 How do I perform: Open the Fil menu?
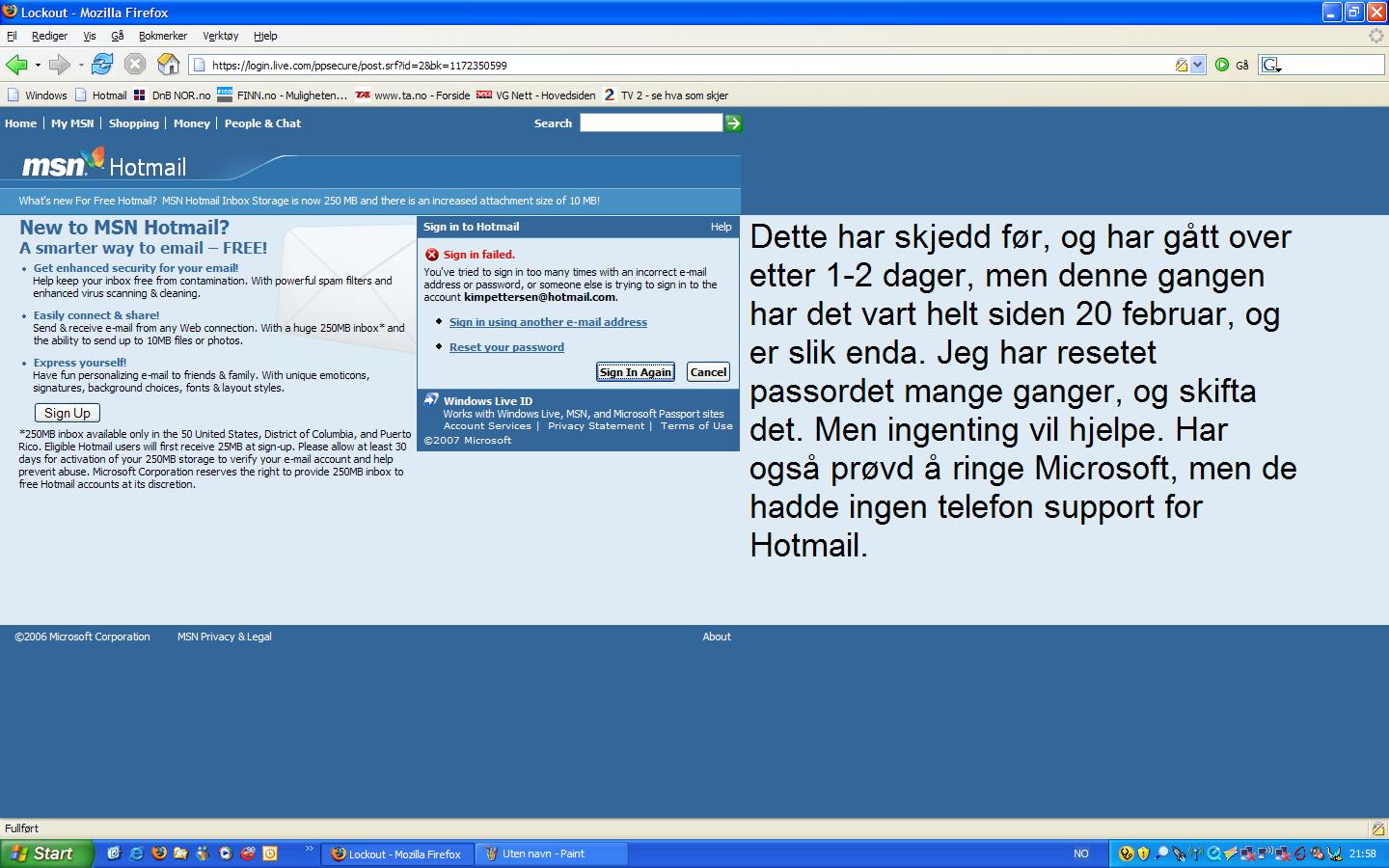(x=12, y=36)
